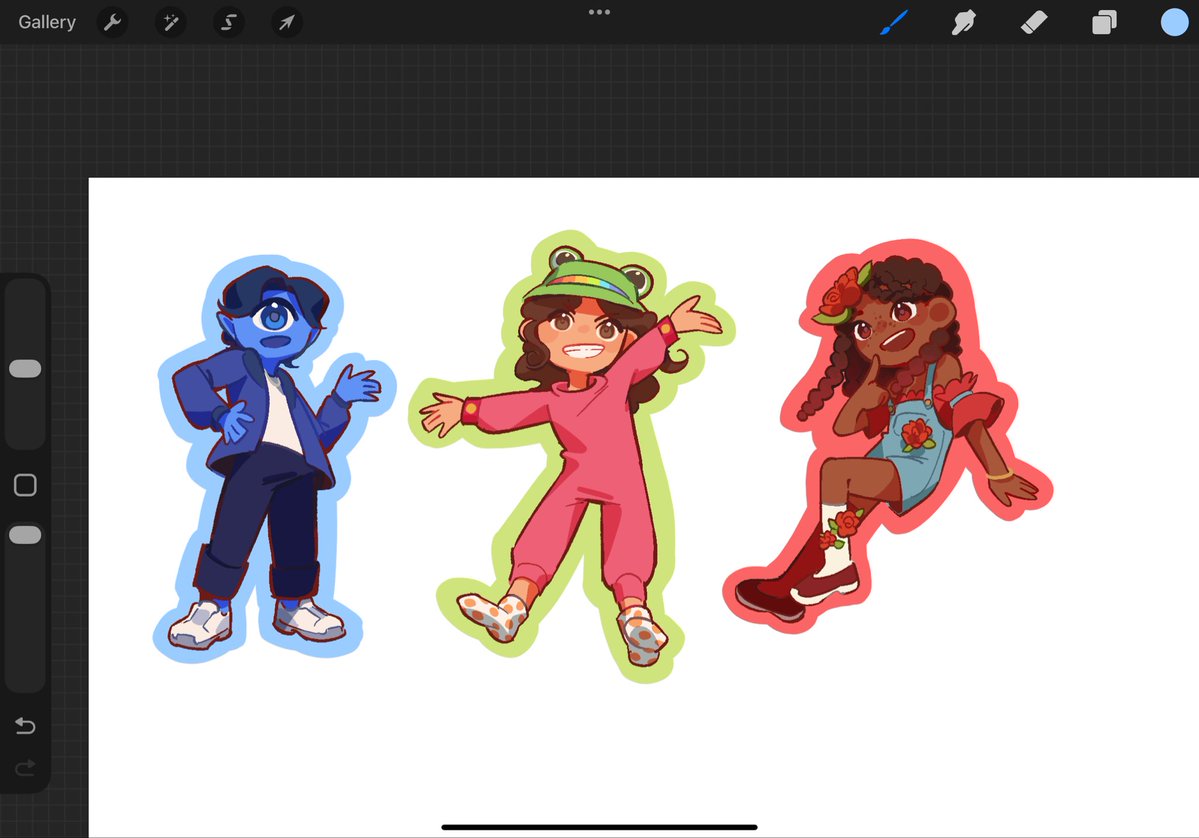Viewport: 1199px width, 838px height.
Task: Open the Adjustments magic wand menu
Action: pyautogui.click(x=171, y=22)
